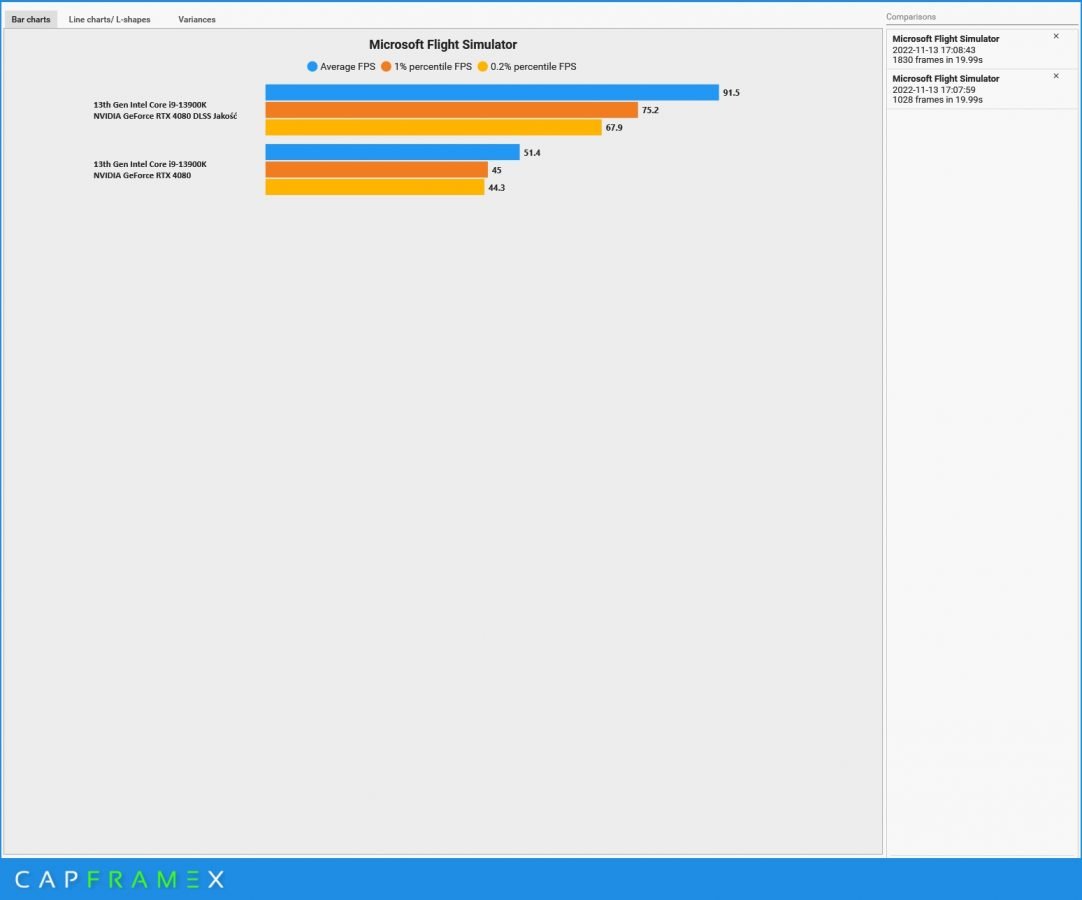Toggle the 0.2% percentile FPS legend entry
The width and height of the screenshot is (1082, 900).
pos(526,67)
